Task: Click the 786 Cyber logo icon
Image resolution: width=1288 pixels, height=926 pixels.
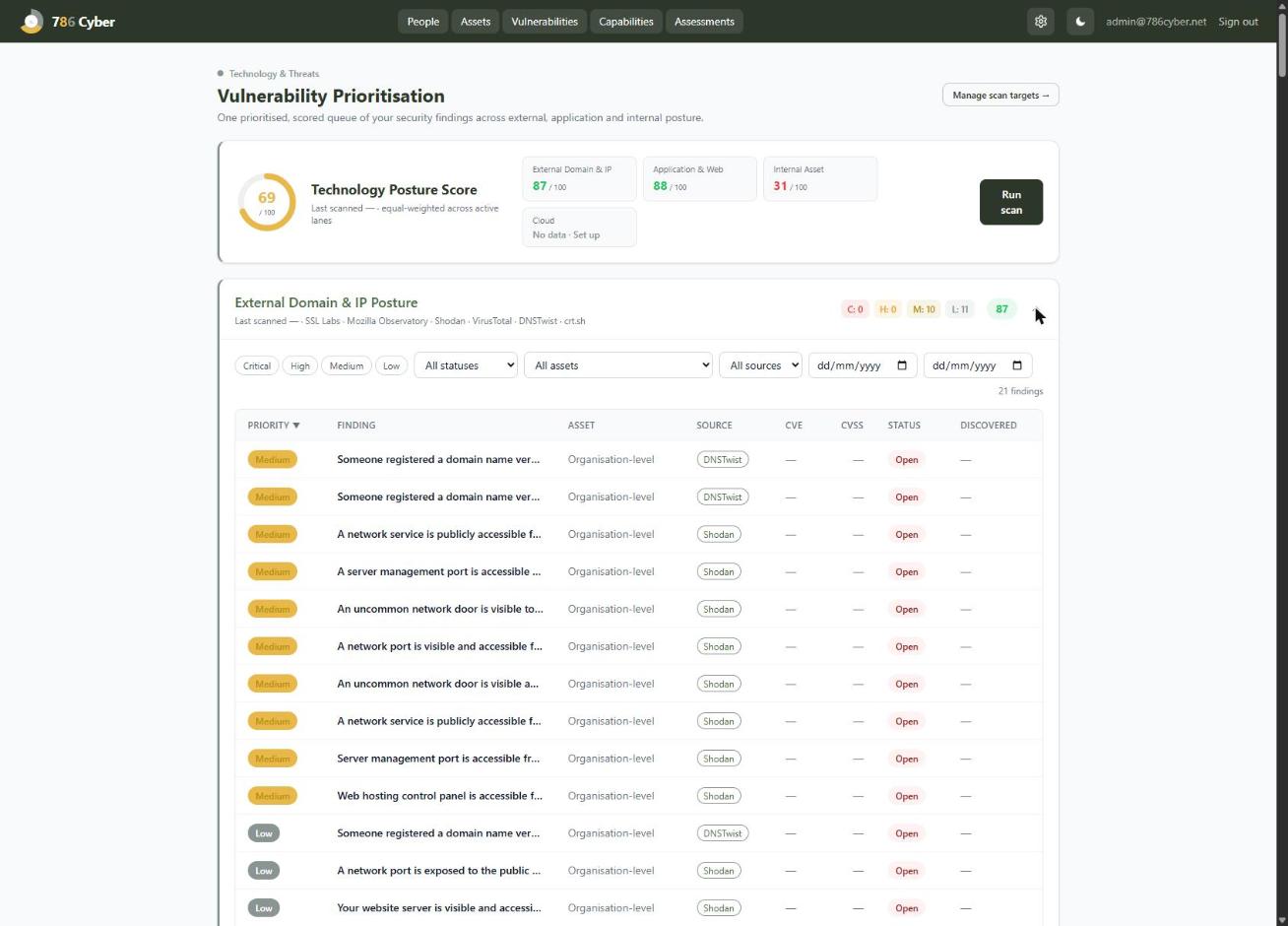Action: pyautogui.click(x=32, y=21)
